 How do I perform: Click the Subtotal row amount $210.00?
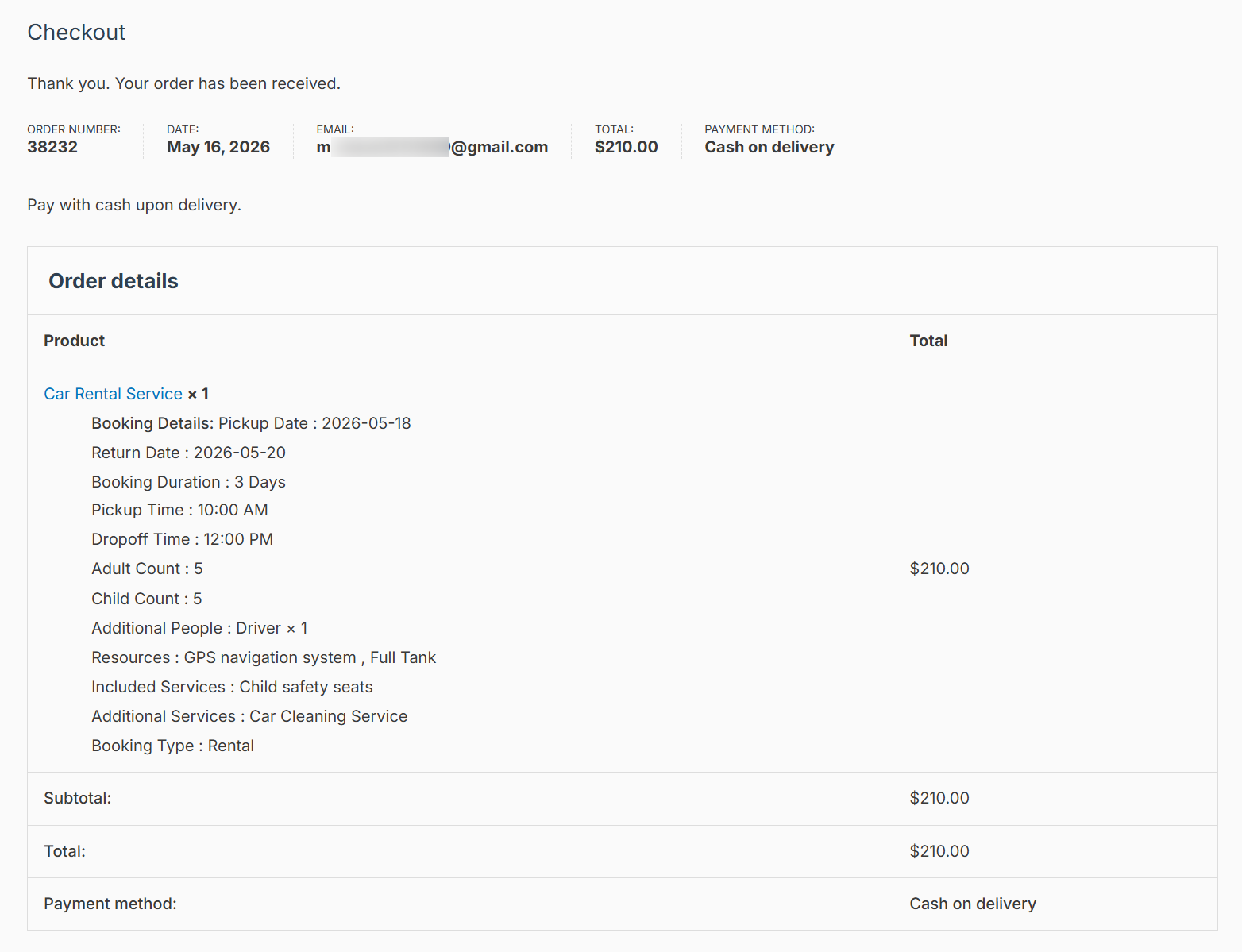939,798
